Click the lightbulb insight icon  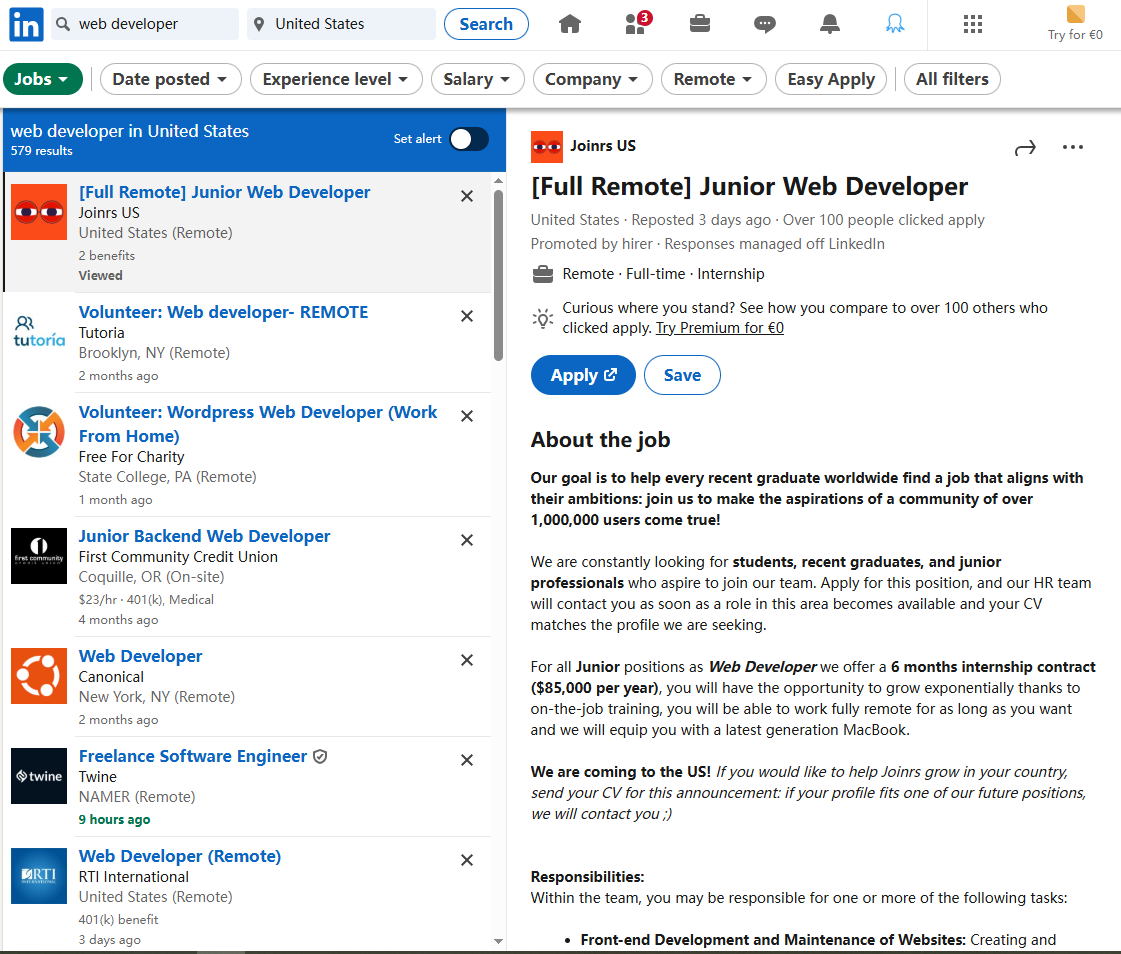[543, 318]
